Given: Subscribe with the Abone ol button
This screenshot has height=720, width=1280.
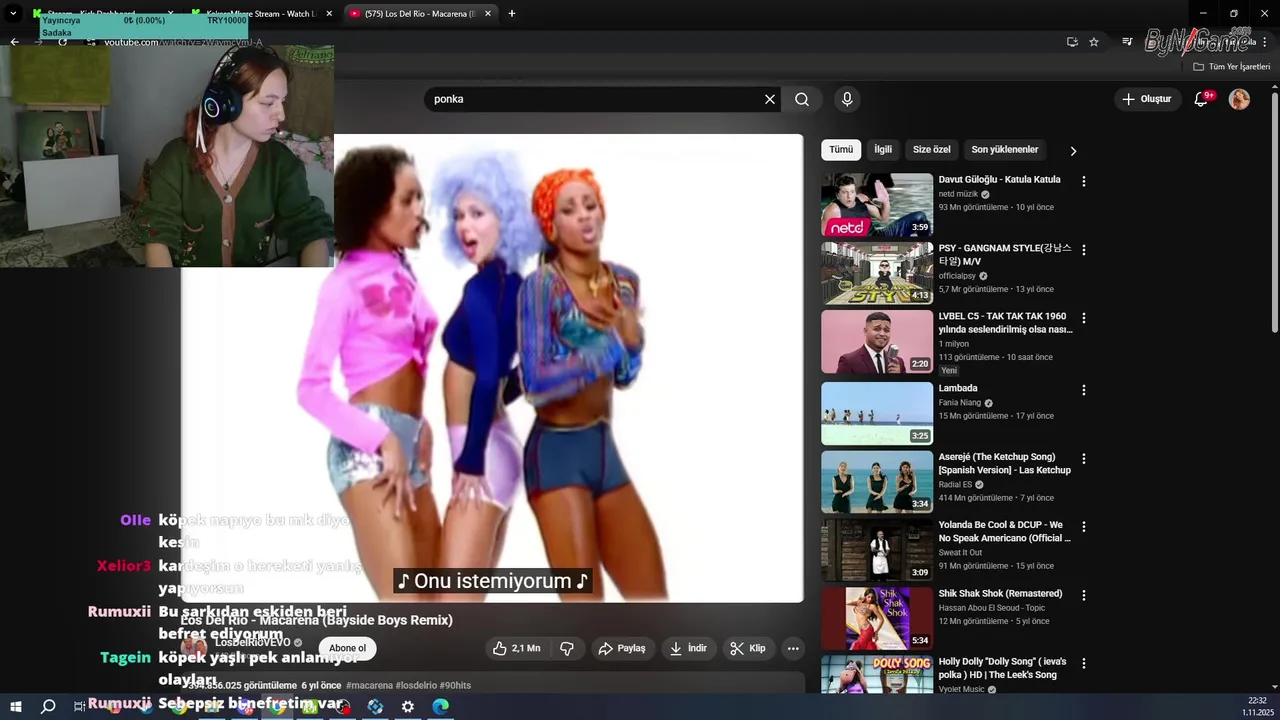Looking at the screenshot, I should tap(347, 648).
